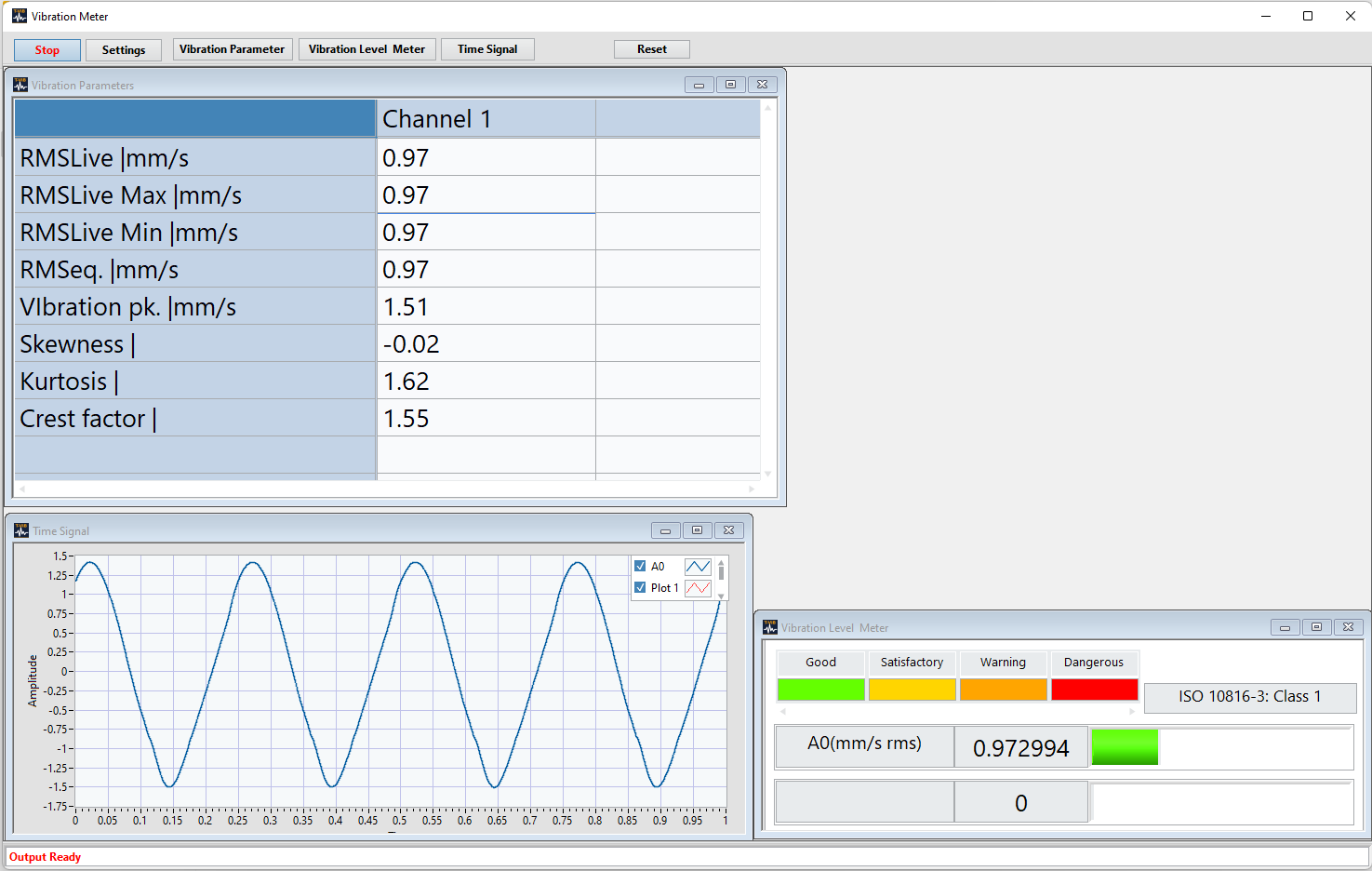Minimize the main Vibration Meter window
Screen dimensions: 1372x871
click(x=1266, y=16)
